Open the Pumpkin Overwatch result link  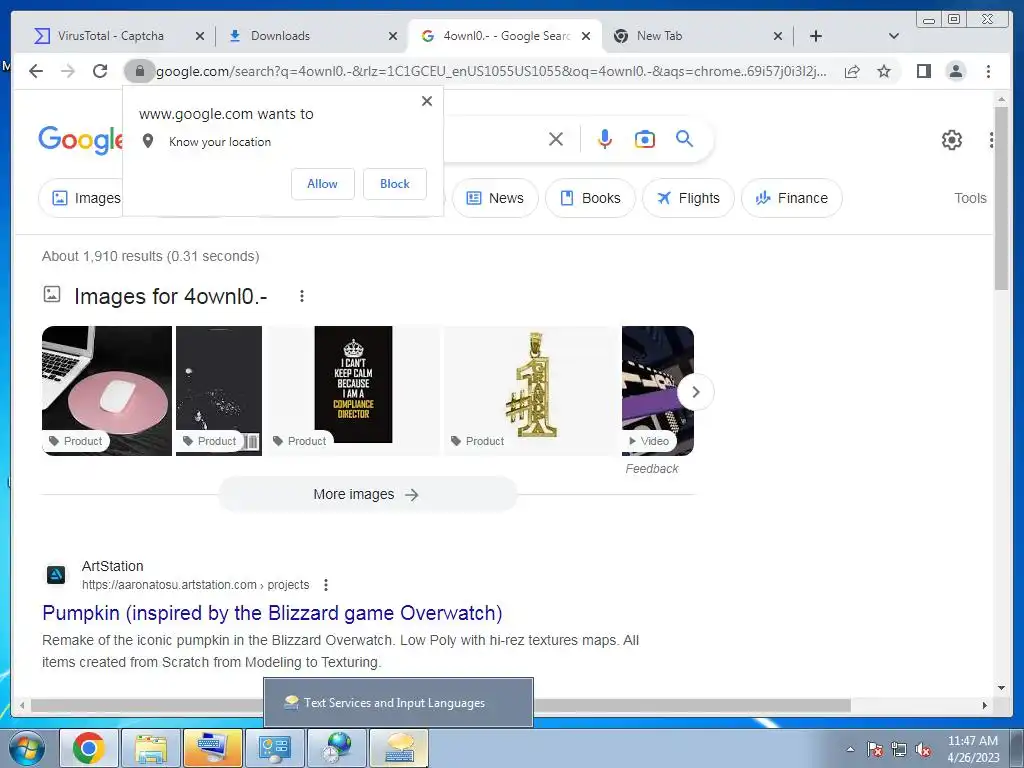[272, 613]
